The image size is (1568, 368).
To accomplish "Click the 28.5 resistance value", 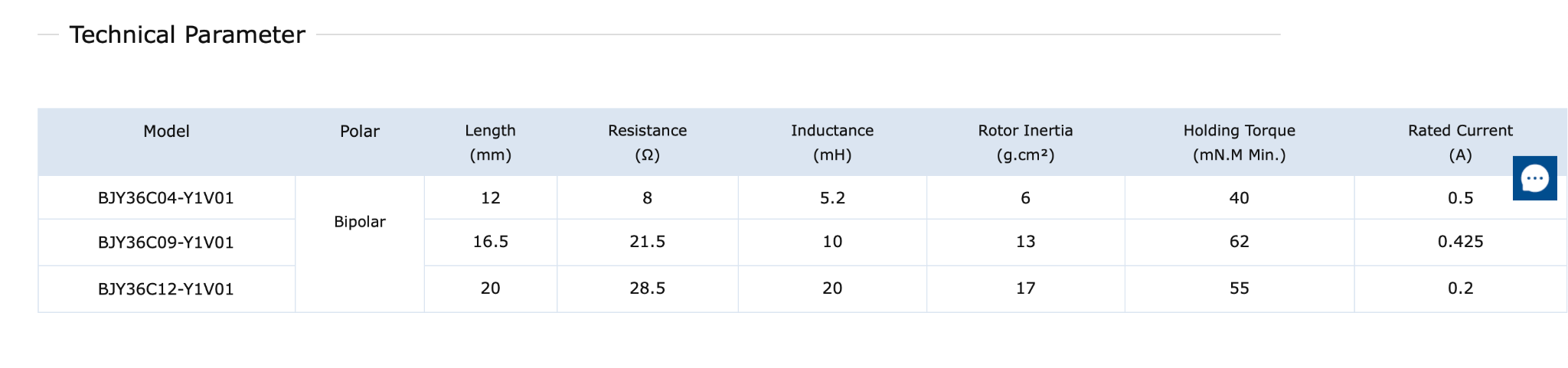I will (647, 288).
